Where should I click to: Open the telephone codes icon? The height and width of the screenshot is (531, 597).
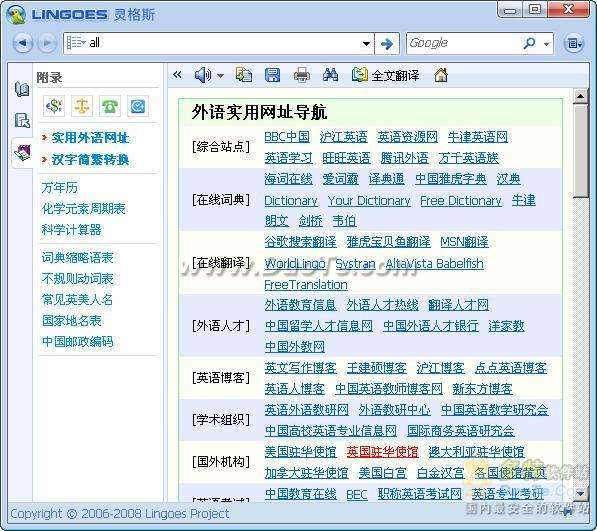110,106
